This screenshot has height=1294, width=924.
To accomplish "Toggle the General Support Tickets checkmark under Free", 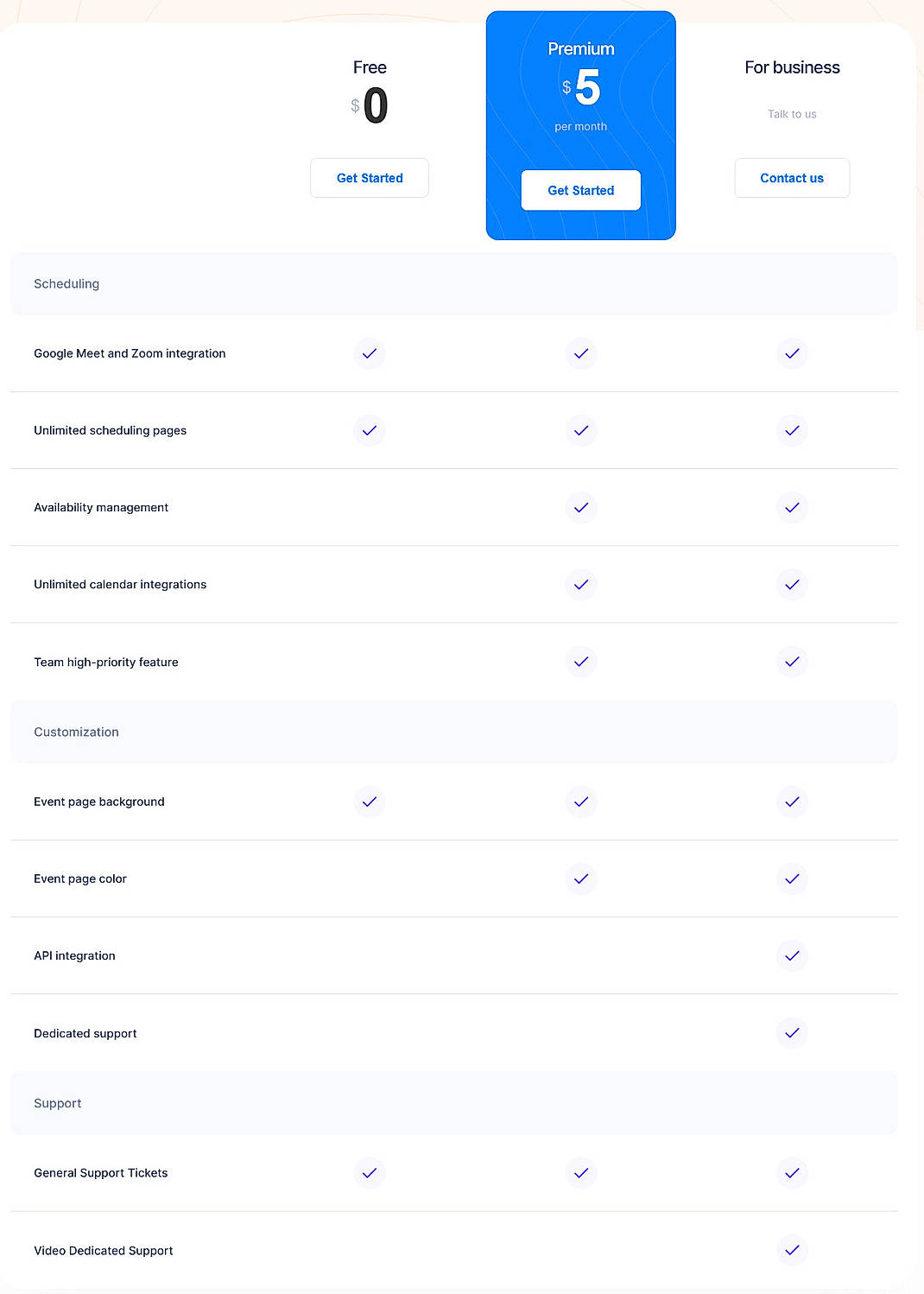I will (369, 1173).
